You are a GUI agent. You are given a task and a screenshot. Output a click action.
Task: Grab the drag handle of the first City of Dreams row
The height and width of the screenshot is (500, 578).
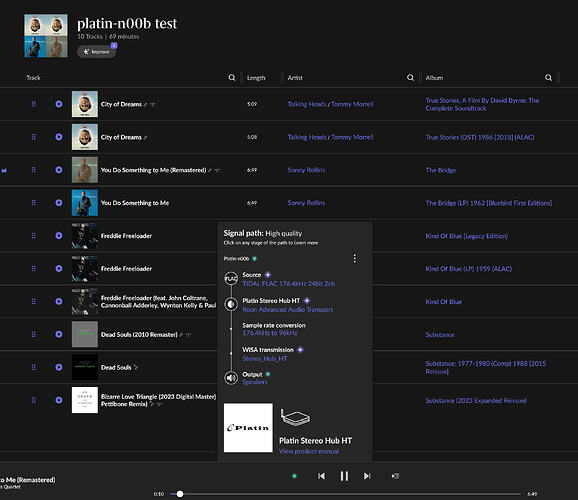coord(34,104)
